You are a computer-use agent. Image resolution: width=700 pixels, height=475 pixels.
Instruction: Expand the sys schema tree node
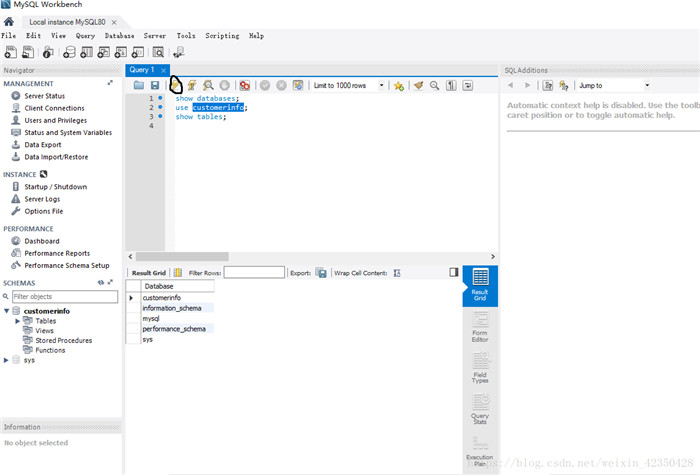click(x=7, y=360)
